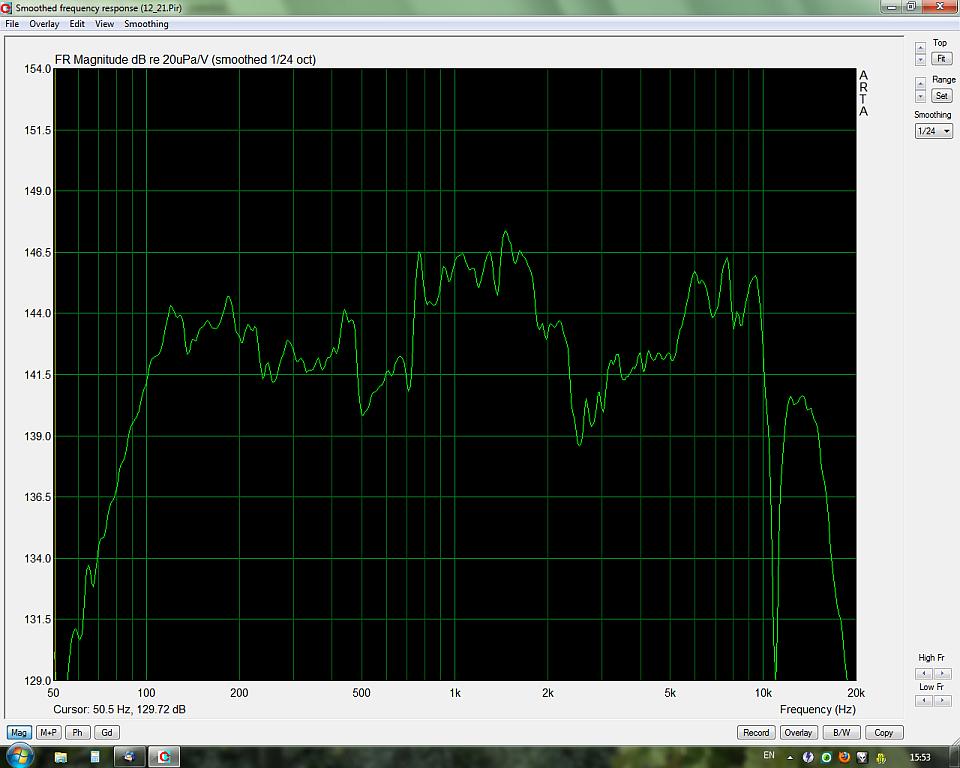Open the calculator taskbar icon
This screenshot has height=768, width=960.
[95, 758]
